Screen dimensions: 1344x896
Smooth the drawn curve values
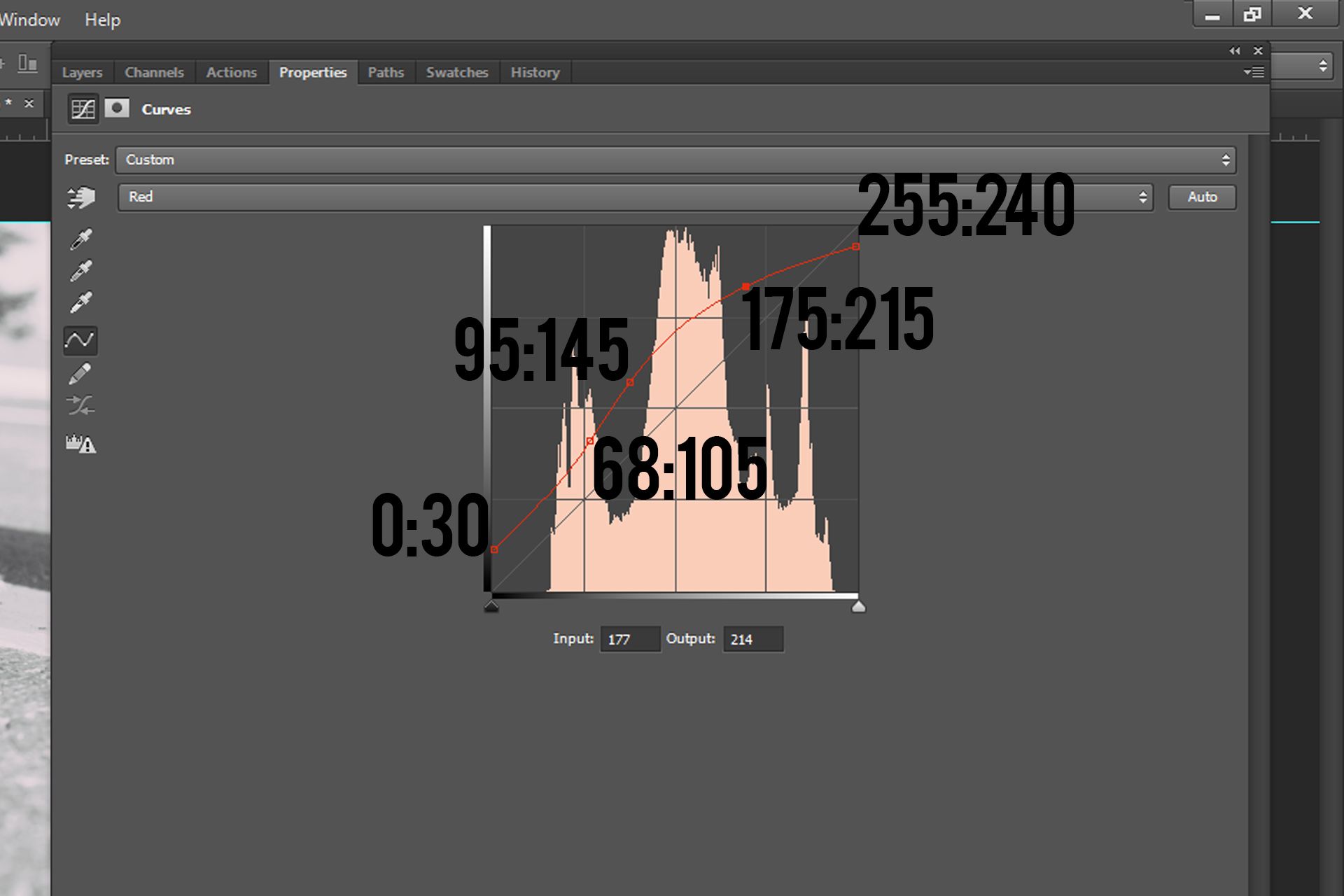pos(80,405)
